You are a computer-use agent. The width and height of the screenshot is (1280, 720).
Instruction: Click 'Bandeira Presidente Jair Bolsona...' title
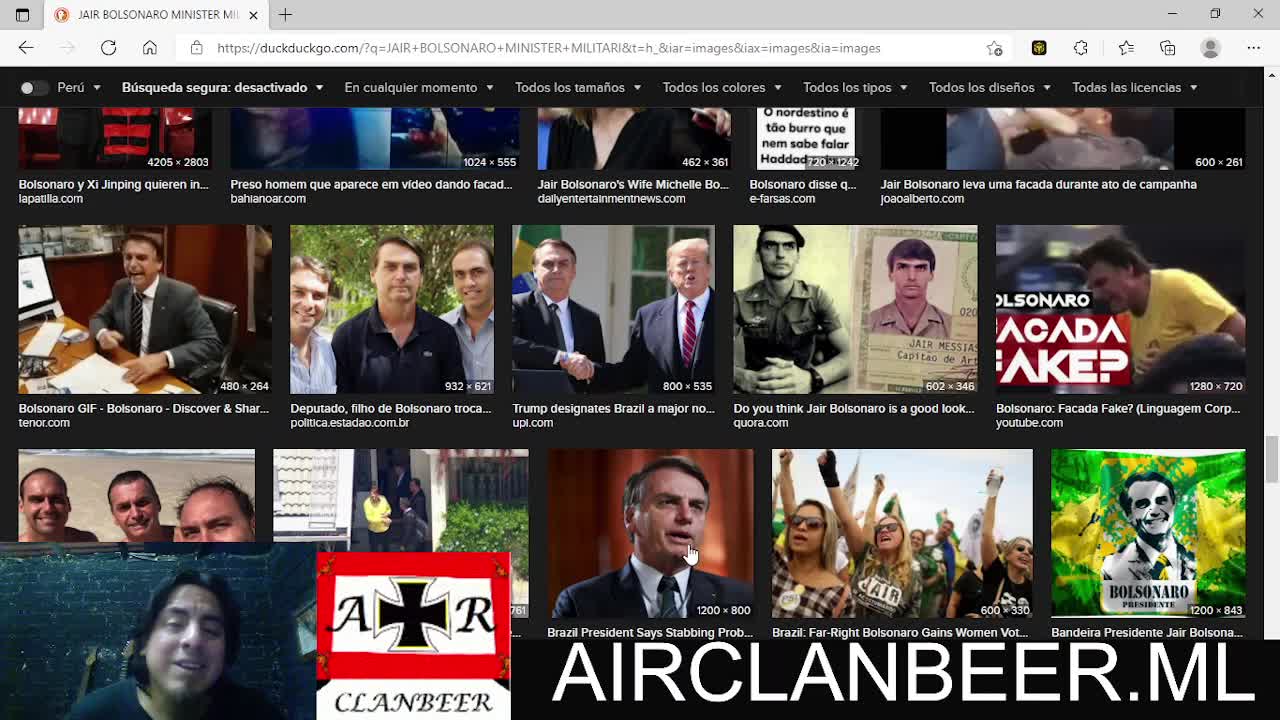click(1147, 632)
